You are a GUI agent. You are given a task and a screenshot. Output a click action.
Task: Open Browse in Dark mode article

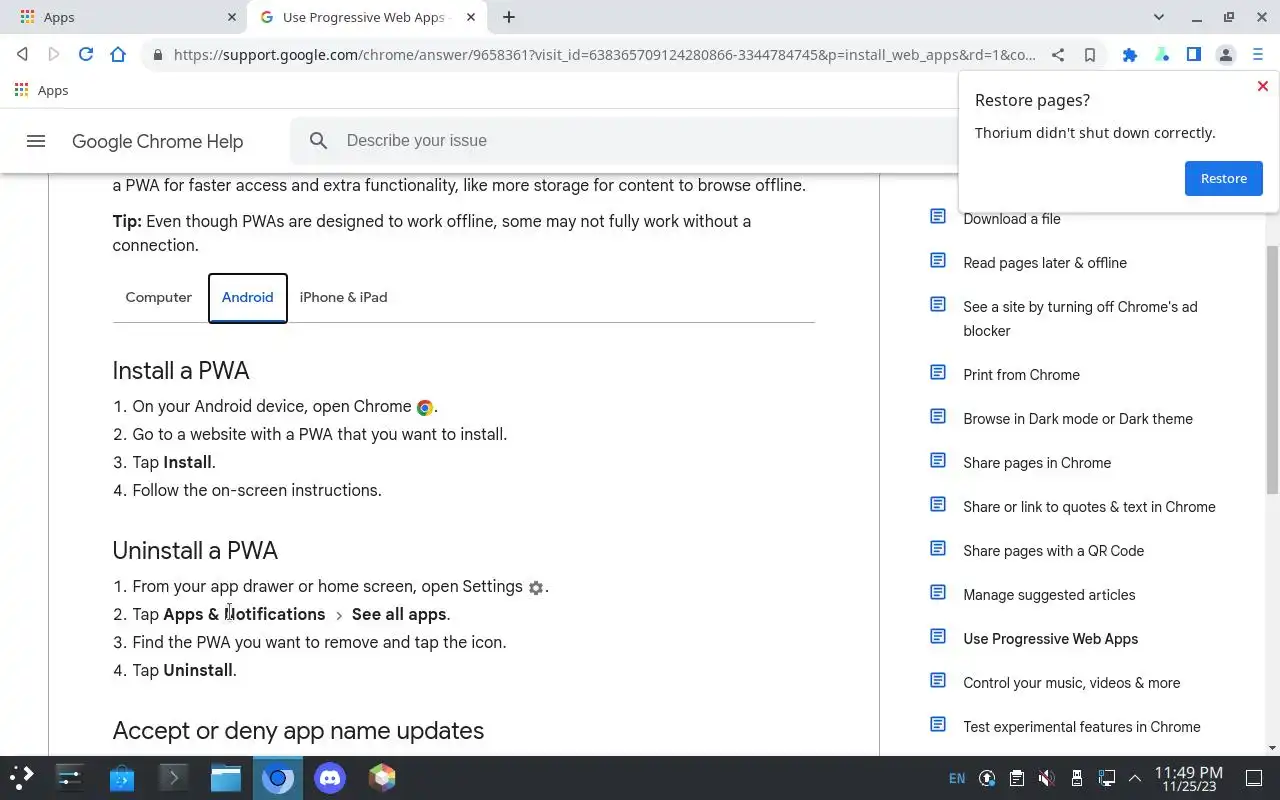1078,419
